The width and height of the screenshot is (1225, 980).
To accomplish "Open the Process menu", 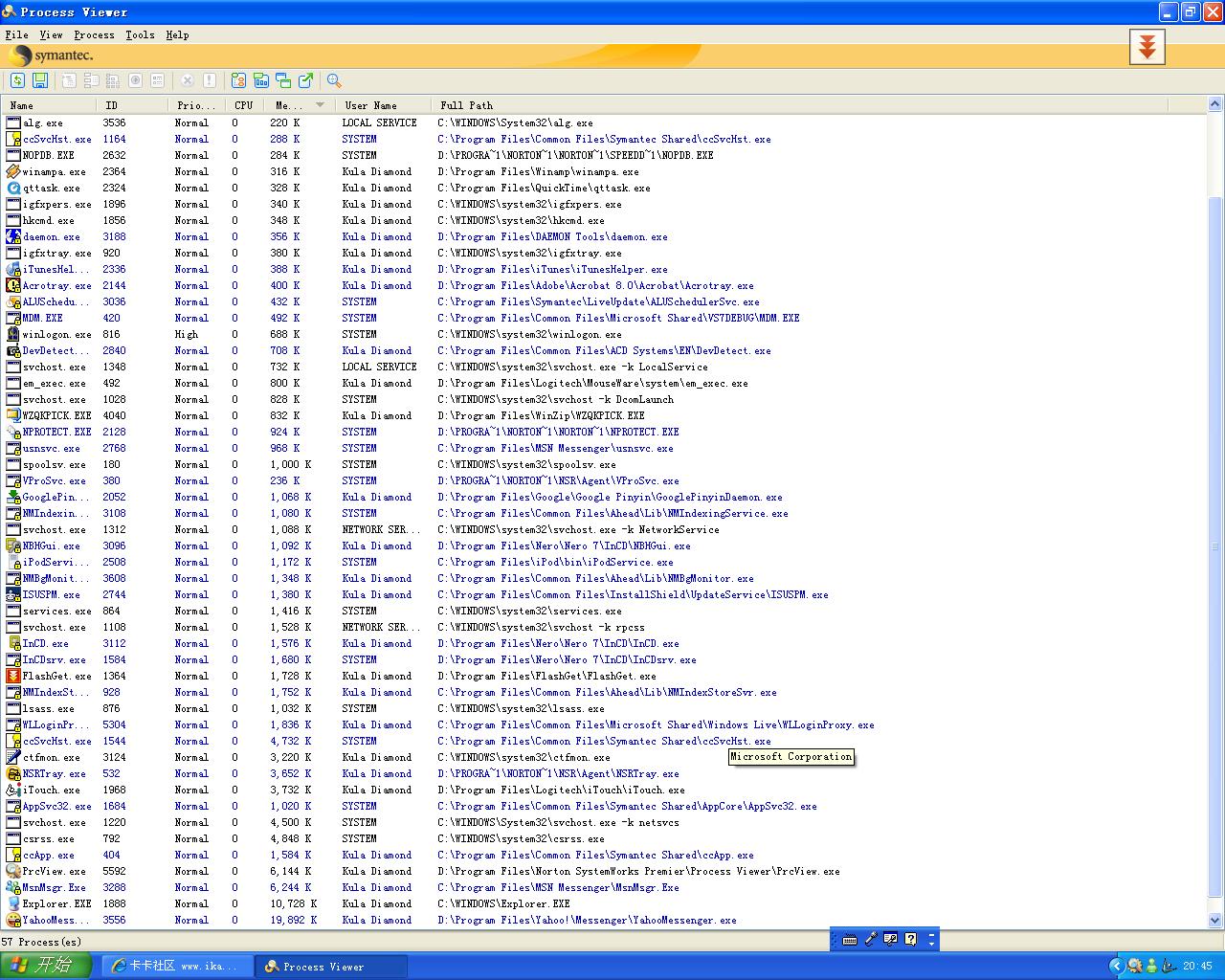I will [94, 34].
